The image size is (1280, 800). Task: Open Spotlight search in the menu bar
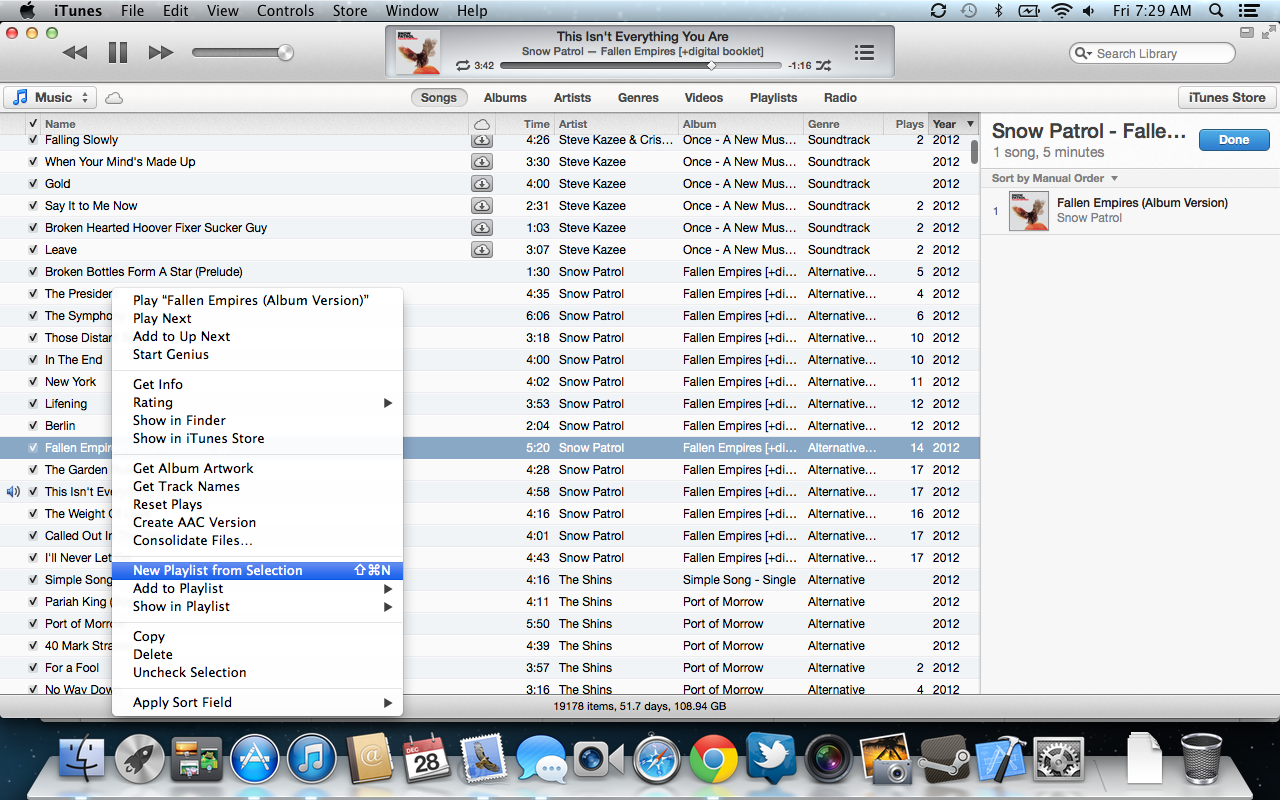click(x=1216, y=11)
